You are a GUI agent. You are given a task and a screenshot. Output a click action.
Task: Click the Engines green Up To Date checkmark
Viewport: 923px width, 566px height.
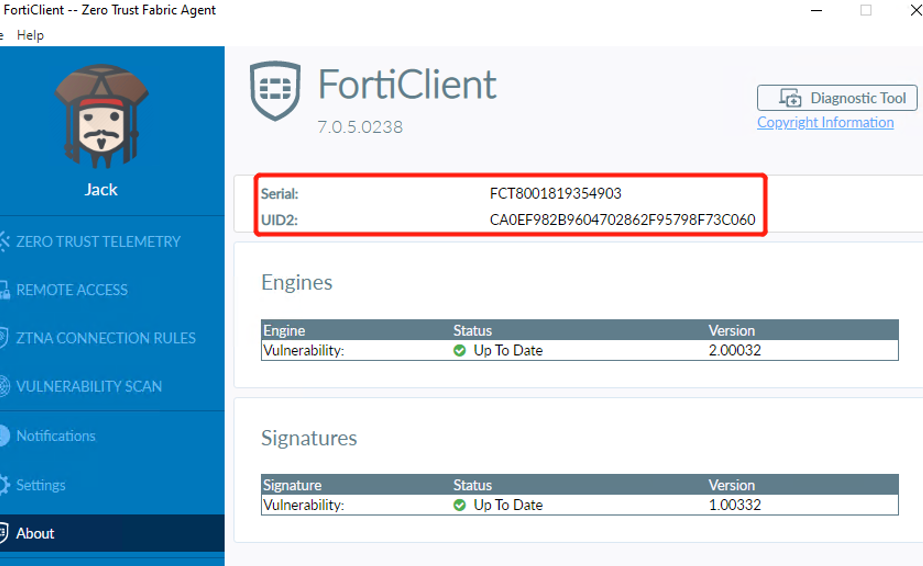coord(460,351)
